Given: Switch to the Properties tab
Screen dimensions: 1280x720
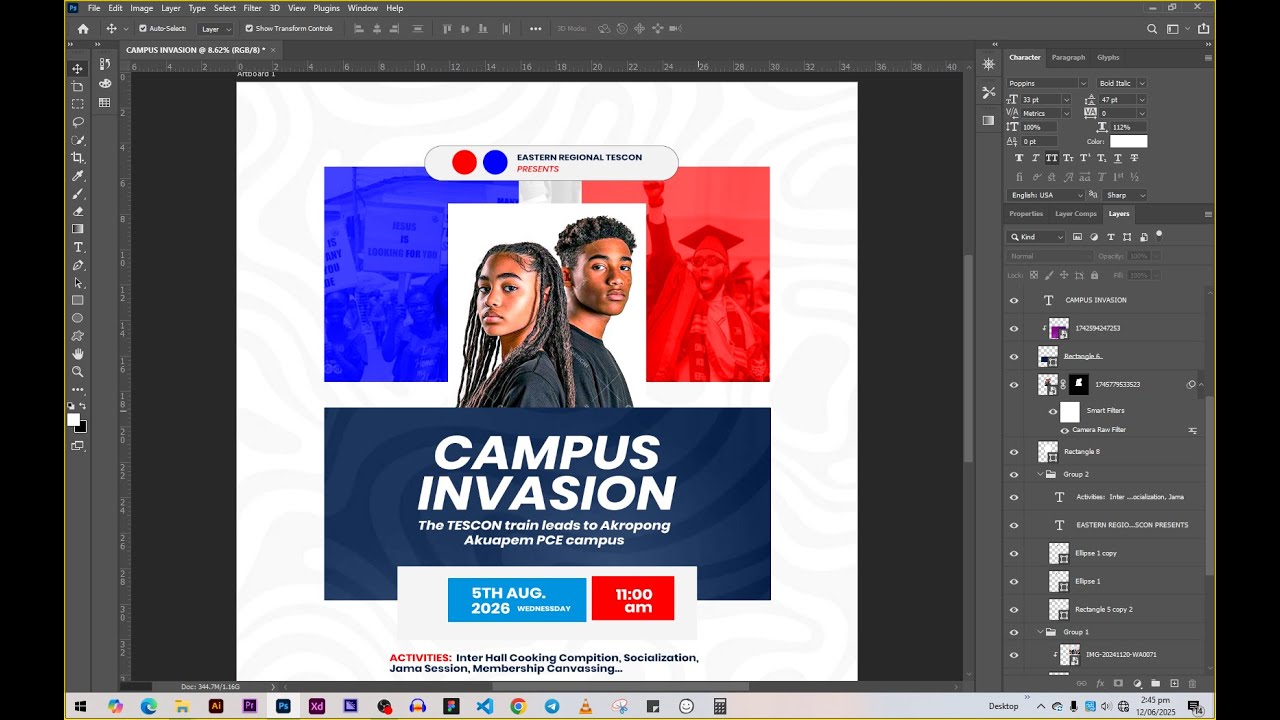Looking at the screenshot, I should click(1026, 214).
